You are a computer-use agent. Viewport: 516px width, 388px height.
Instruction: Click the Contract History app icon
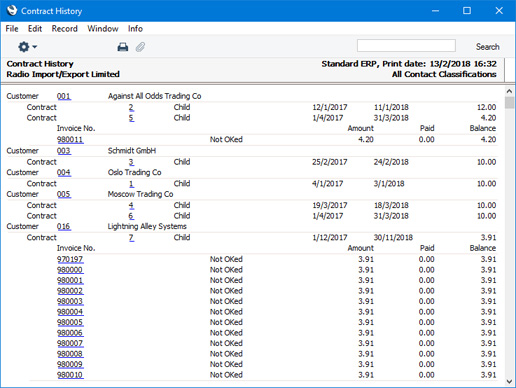pos(12,10)
